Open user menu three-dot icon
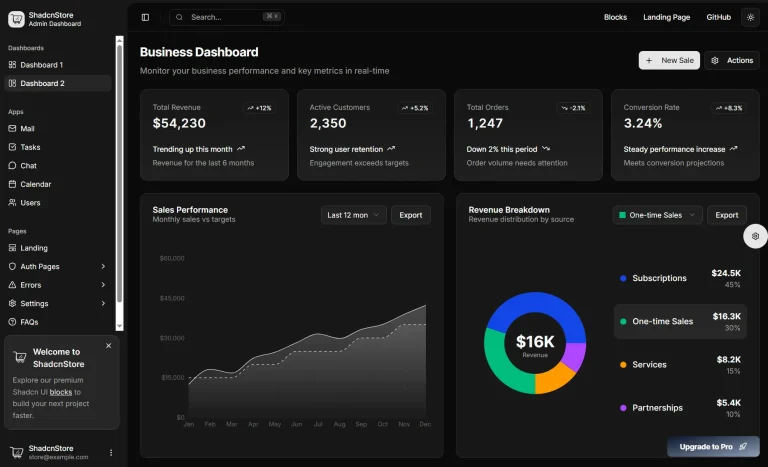Image resolution: width=768 pixels, height=467 pixels. 111,452
